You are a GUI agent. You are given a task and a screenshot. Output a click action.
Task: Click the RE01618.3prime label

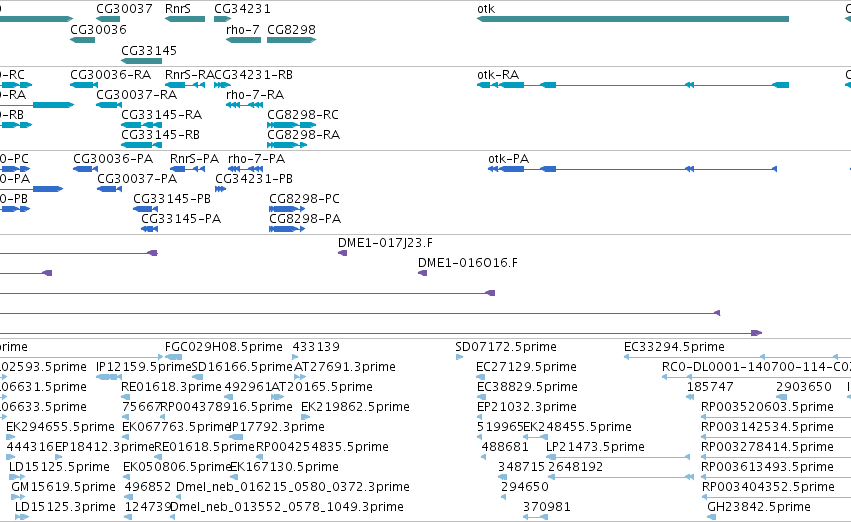click(x=172, y=387)
